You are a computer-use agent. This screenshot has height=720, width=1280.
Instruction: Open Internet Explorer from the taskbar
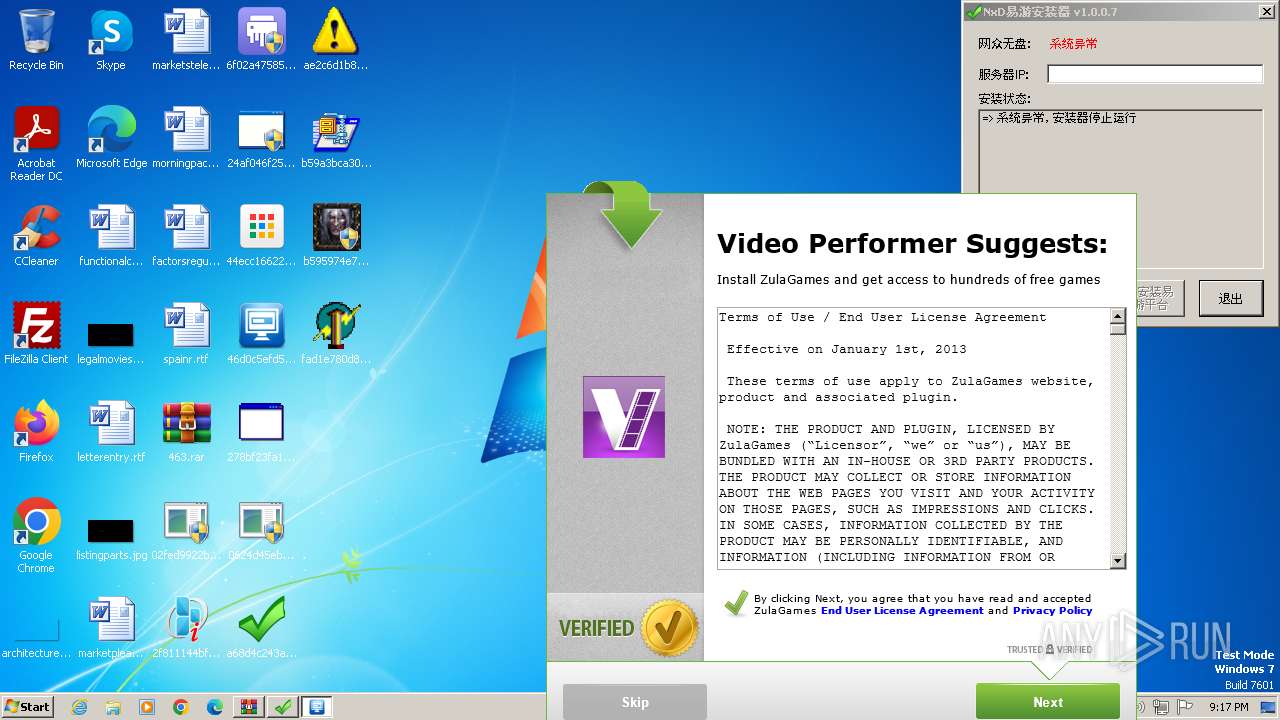79,707
